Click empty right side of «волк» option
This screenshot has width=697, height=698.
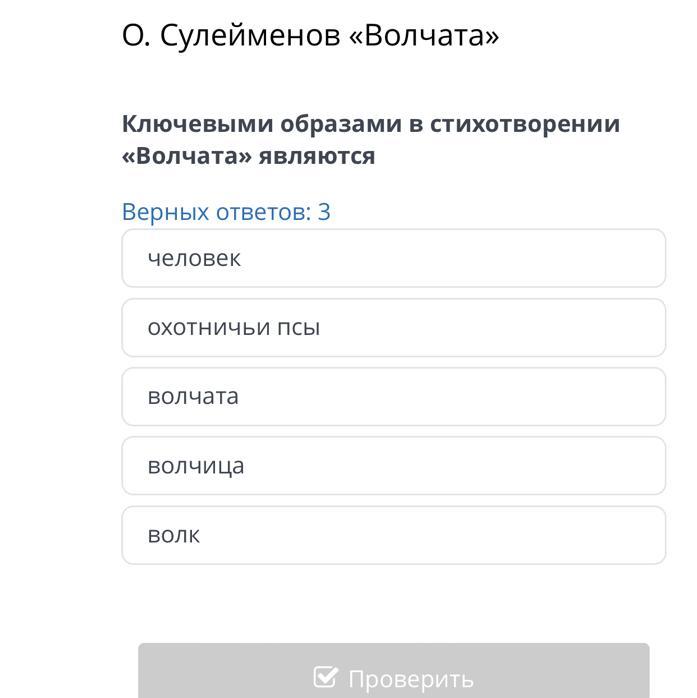(x=490, y=535)
